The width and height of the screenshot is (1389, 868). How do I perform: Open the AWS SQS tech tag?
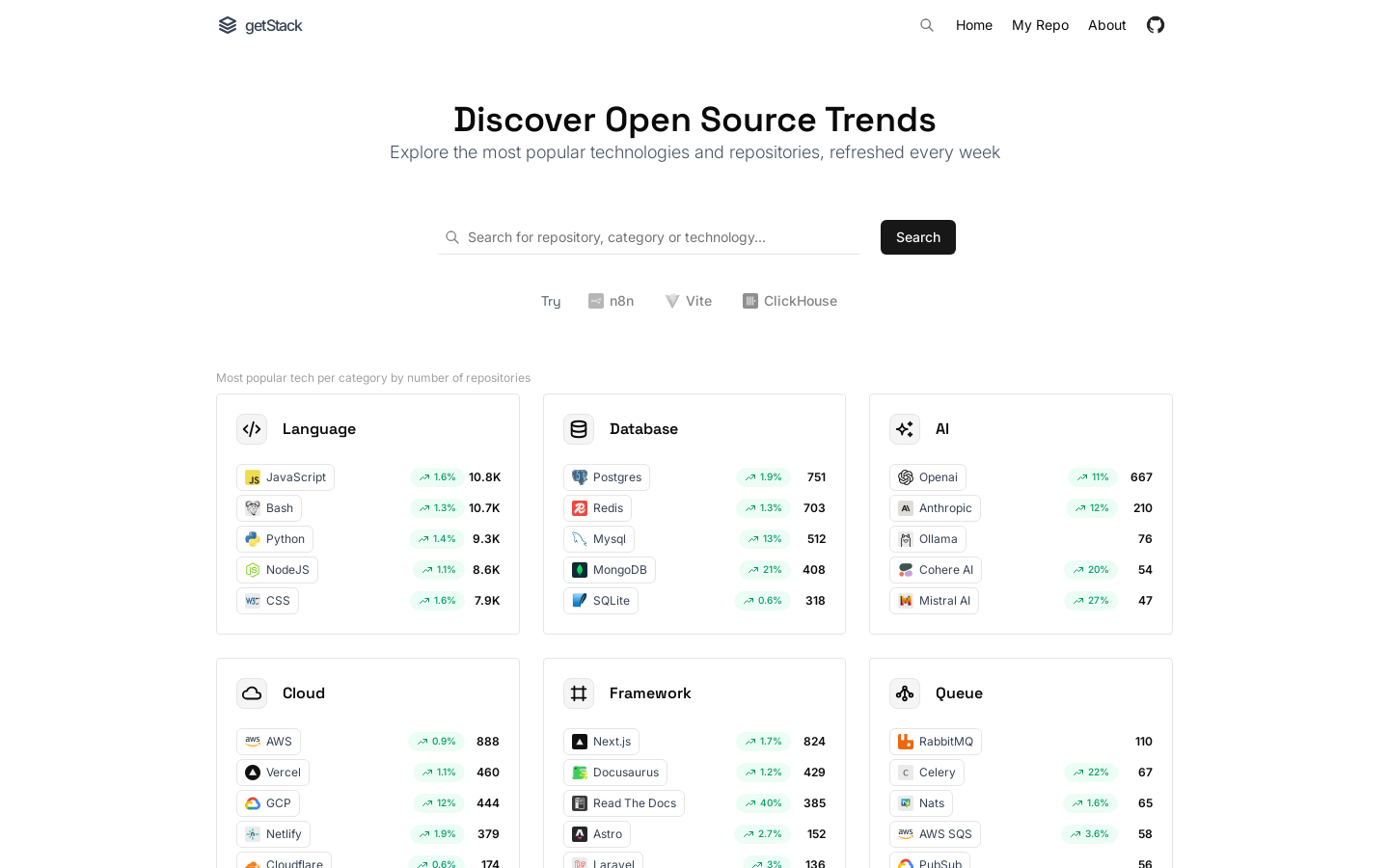click(x=935, y=834)
